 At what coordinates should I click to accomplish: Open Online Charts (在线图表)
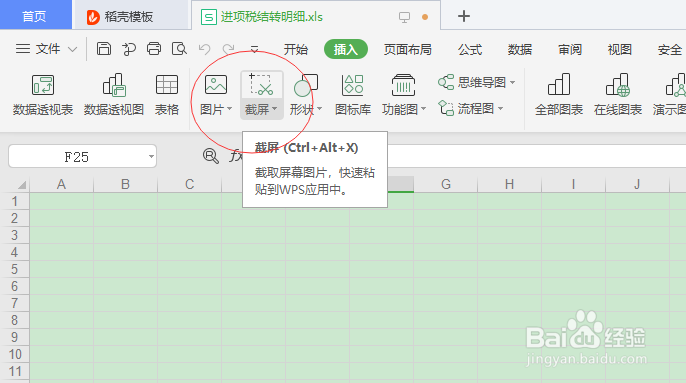pos(618,95)
